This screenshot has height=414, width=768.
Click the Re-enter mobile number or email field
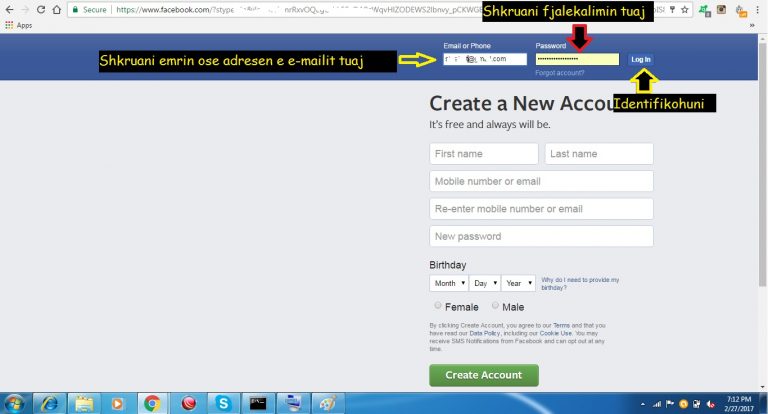541,209
